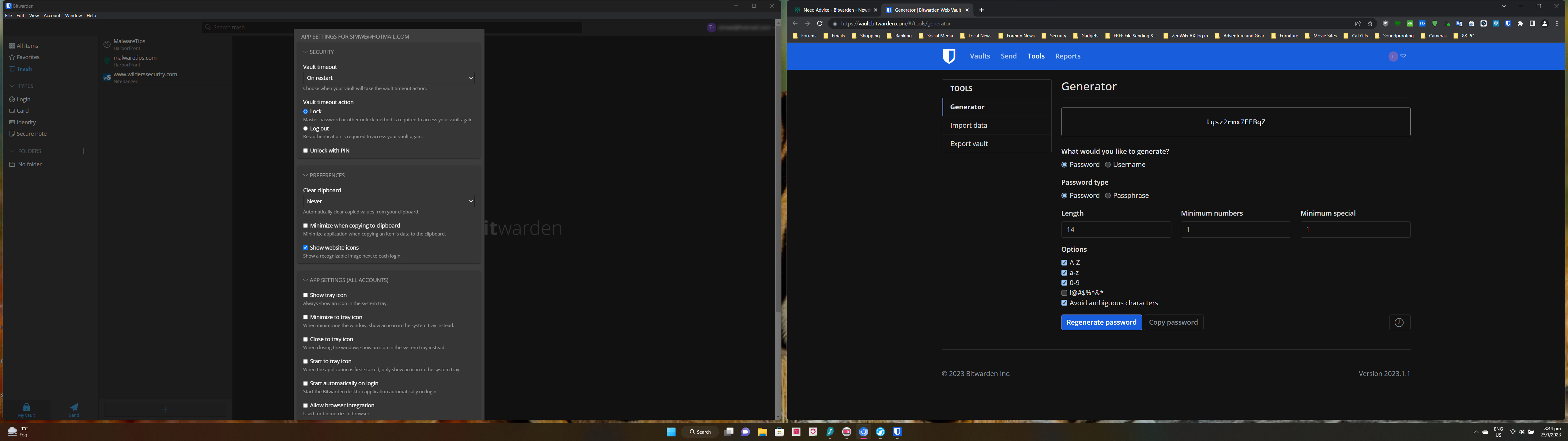This screenshot has height=441, width=1568.
Task: Check the special characters !@#$%^&* option
Action: pos(1064,293)
